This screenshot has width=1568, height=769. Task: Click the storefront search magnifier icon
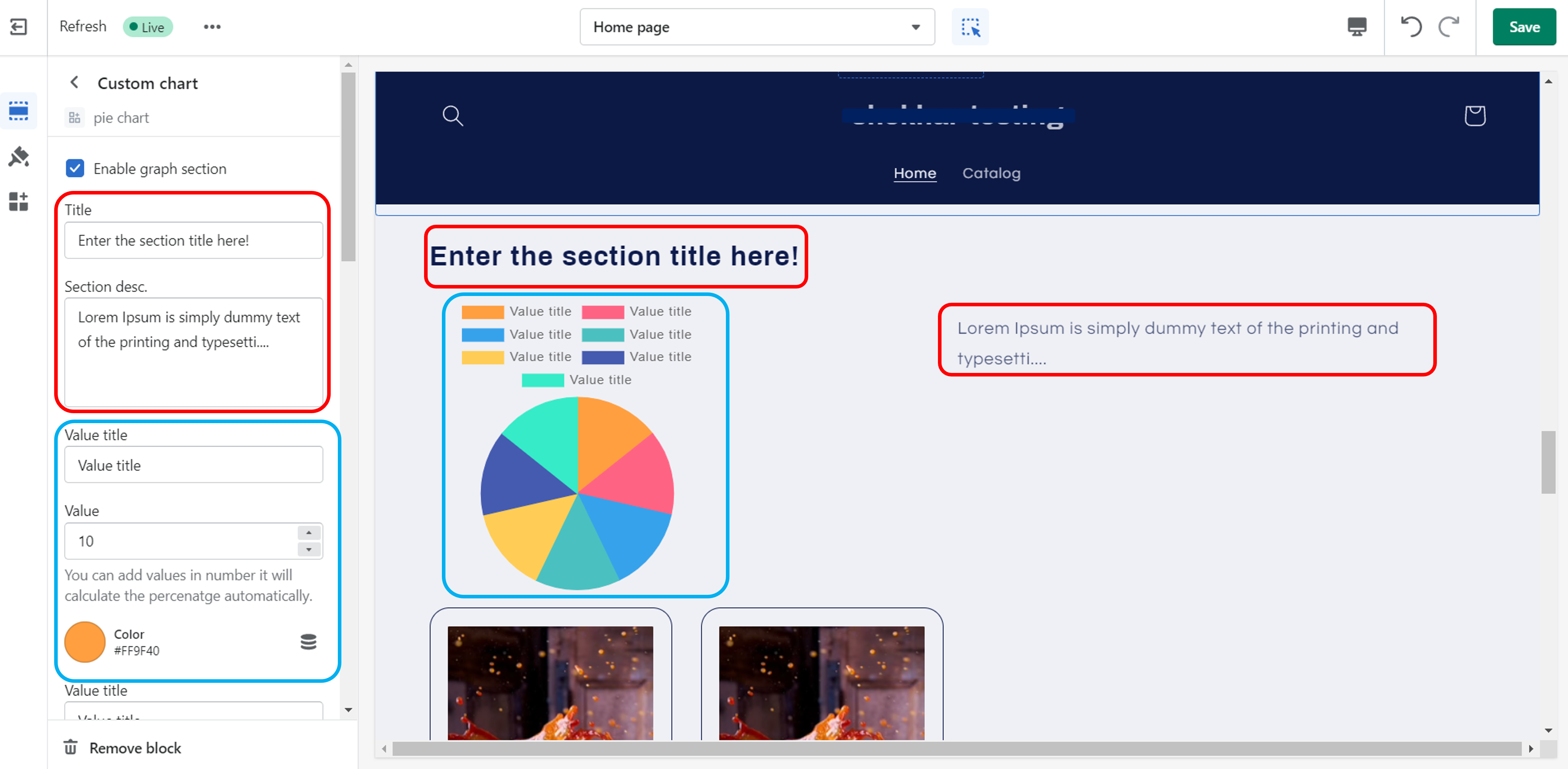452,115
